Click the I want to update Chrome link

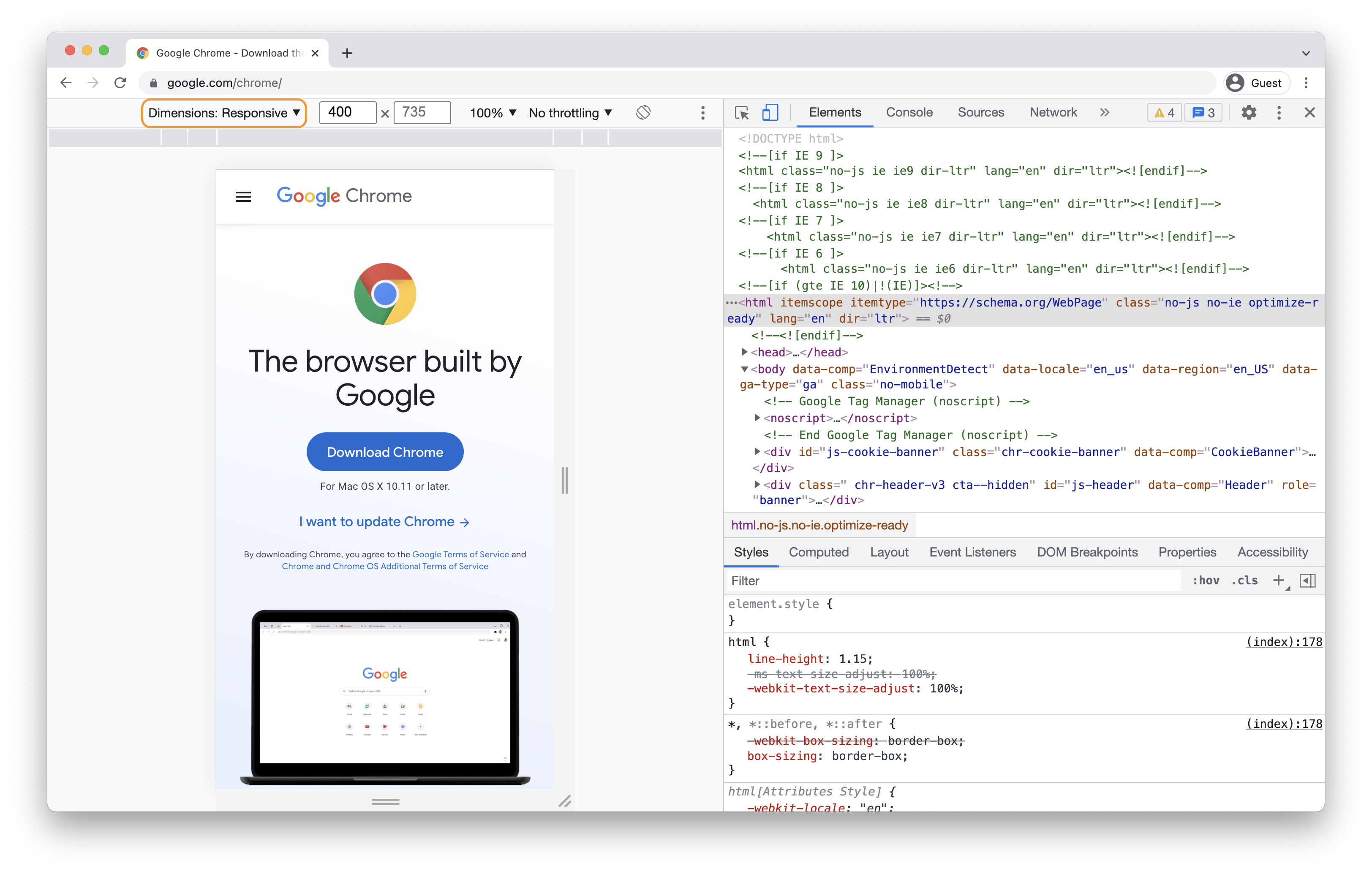(384, 521)
